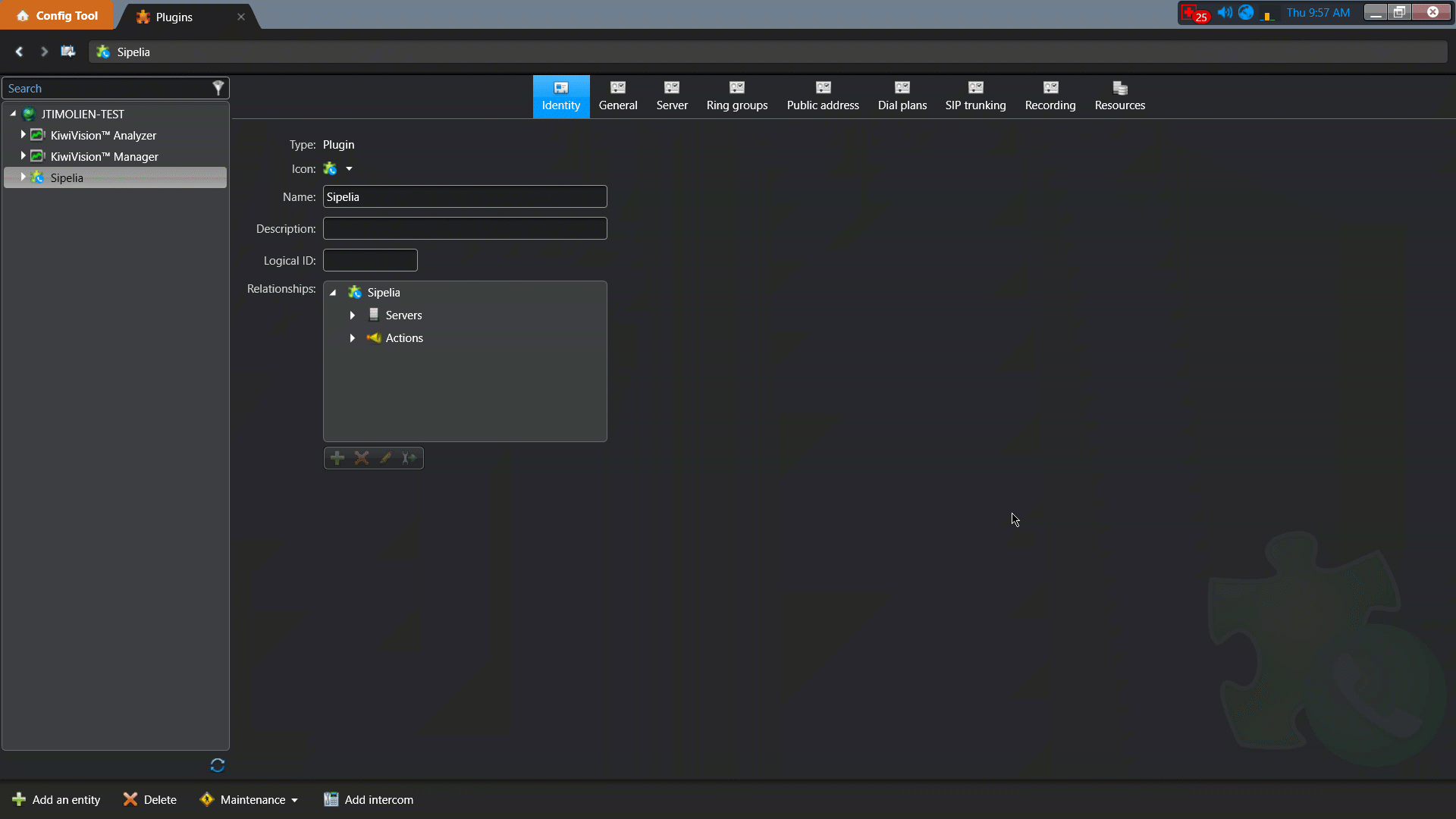Open the Ring groups tab
This screenshot has height=819, width=1456.
tap(737, 96)
